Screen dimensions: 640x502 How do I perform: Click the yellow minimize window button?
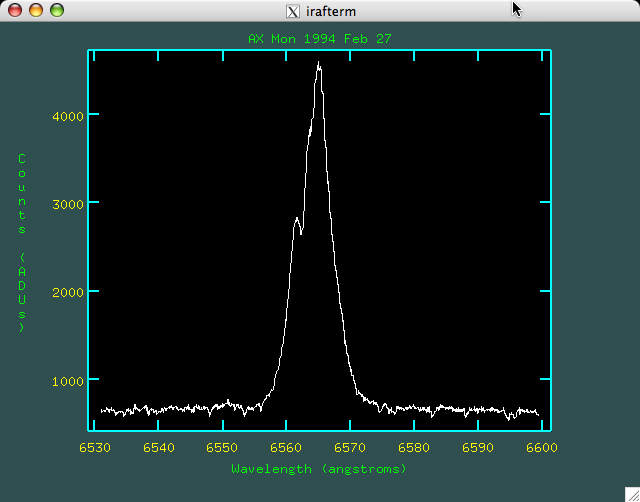click(x=36, y=10)
